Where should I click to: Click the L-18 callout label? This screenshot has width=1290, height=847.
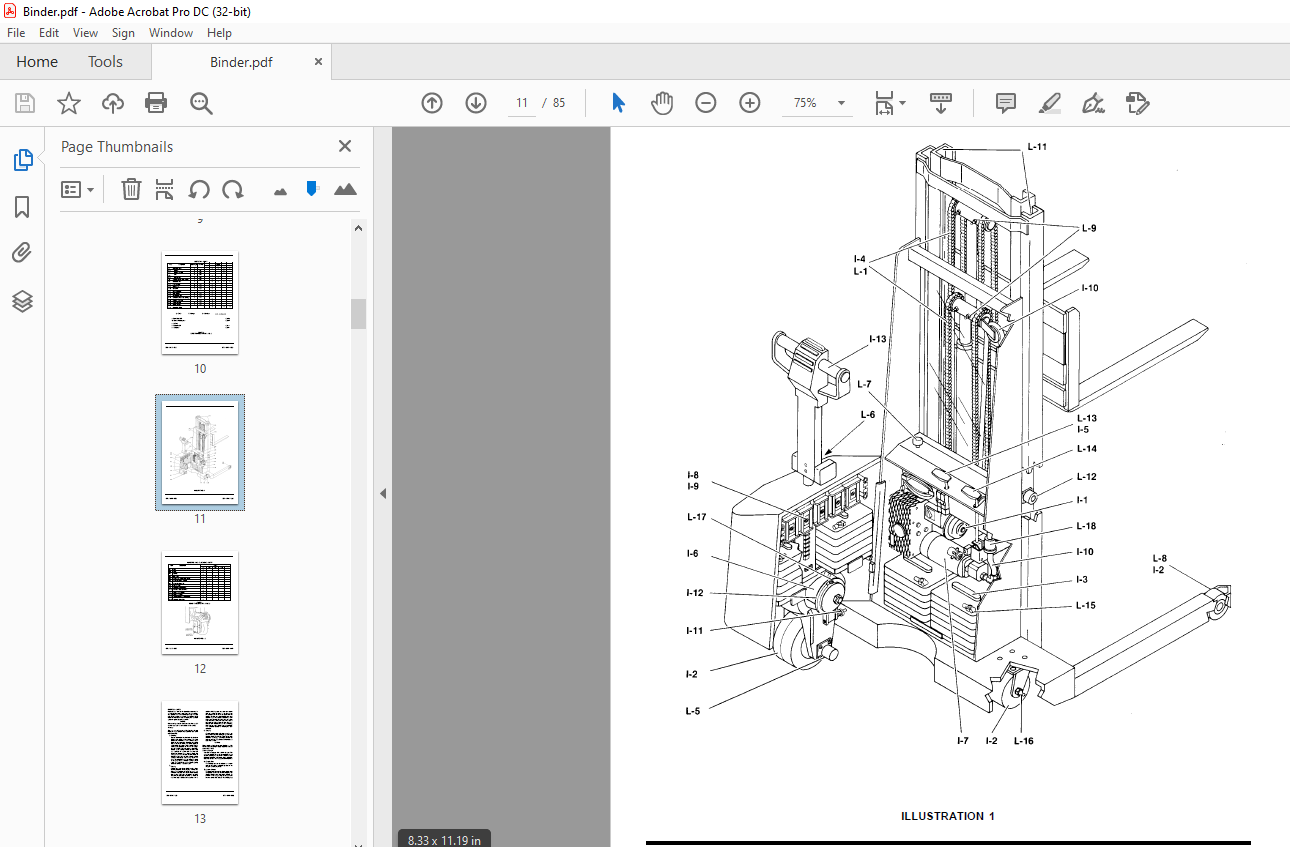1086,526
